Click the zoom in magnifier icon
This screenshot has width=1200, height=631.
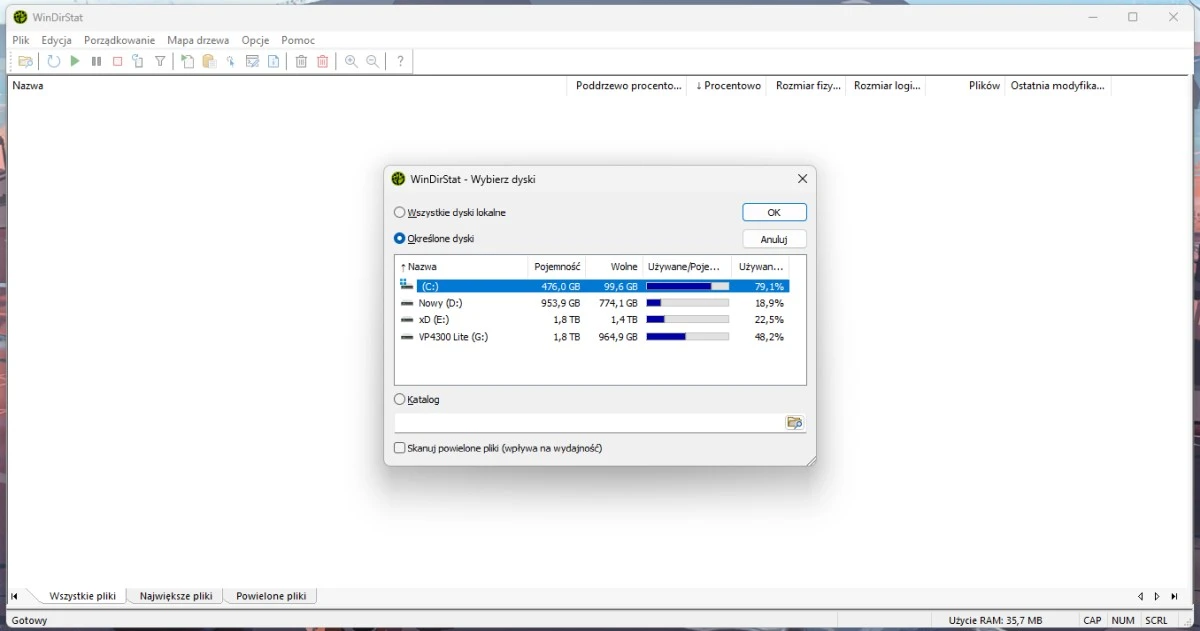pyautogui.click(x=351, y=62)
